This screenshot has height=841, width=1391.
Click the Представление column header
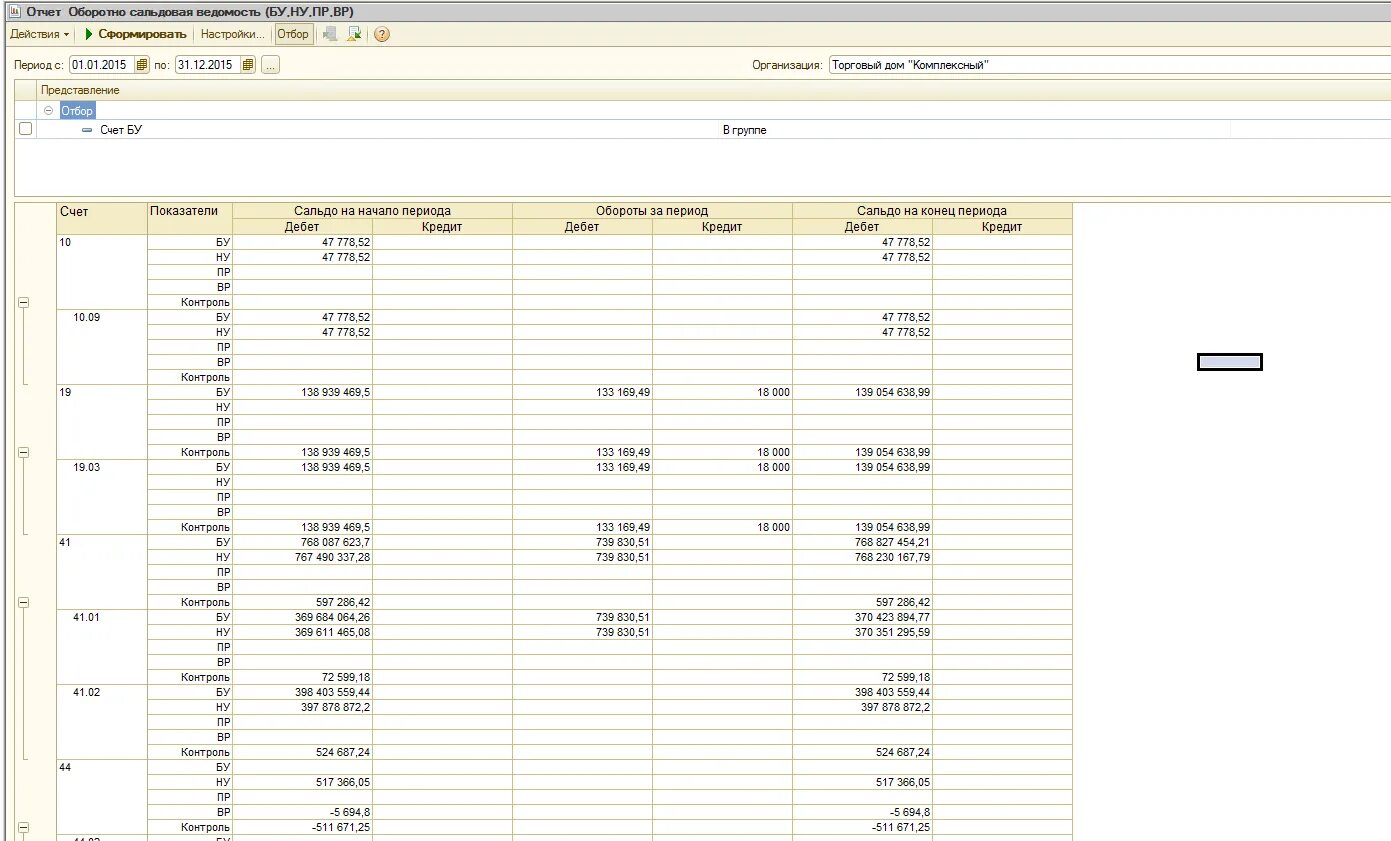tap(80, 90)
